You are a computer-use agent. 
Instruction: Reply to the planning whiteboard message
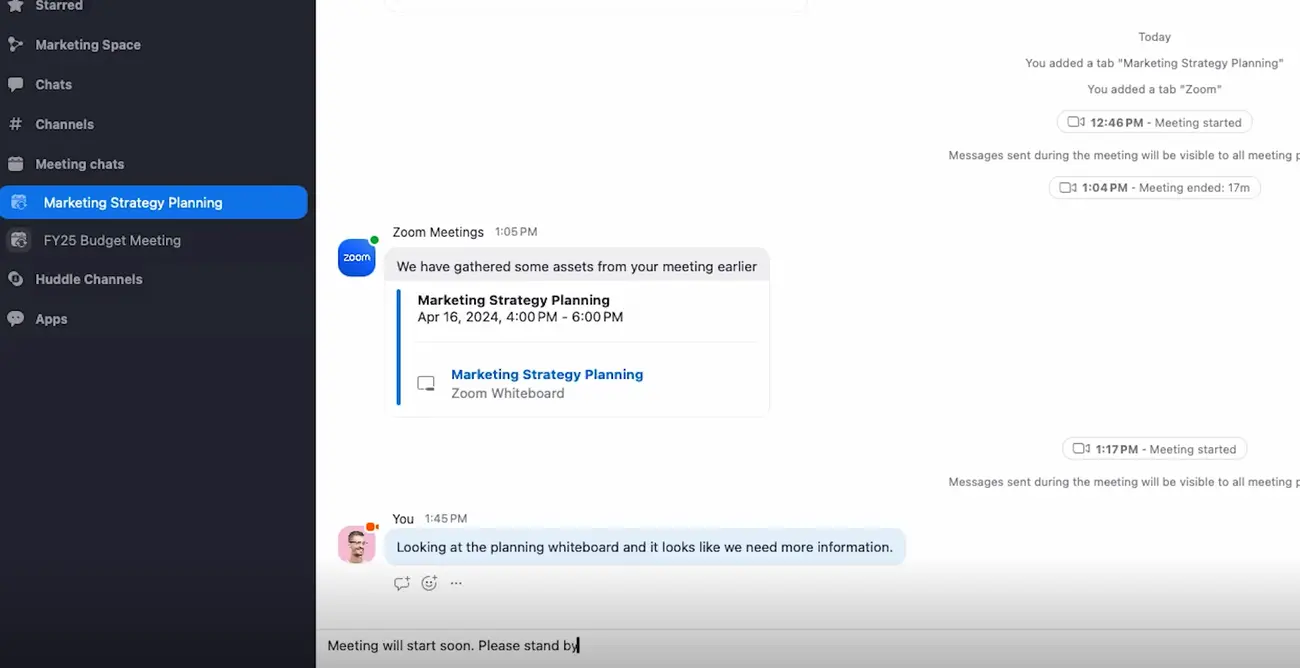(x=402, y=583)
